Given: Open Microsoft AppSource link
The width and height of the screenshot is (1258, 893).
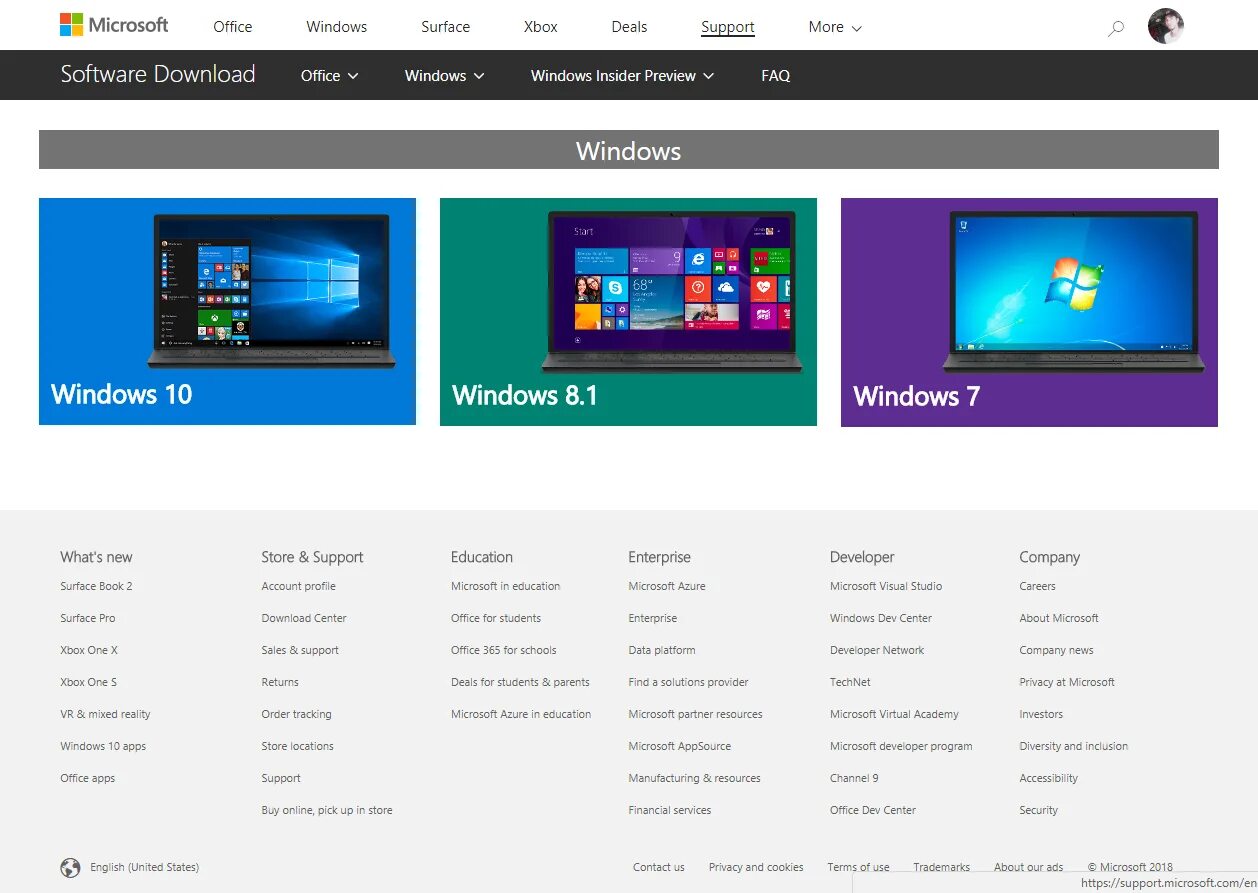Looking at the screenshot, I should click(x=679, y=746).
